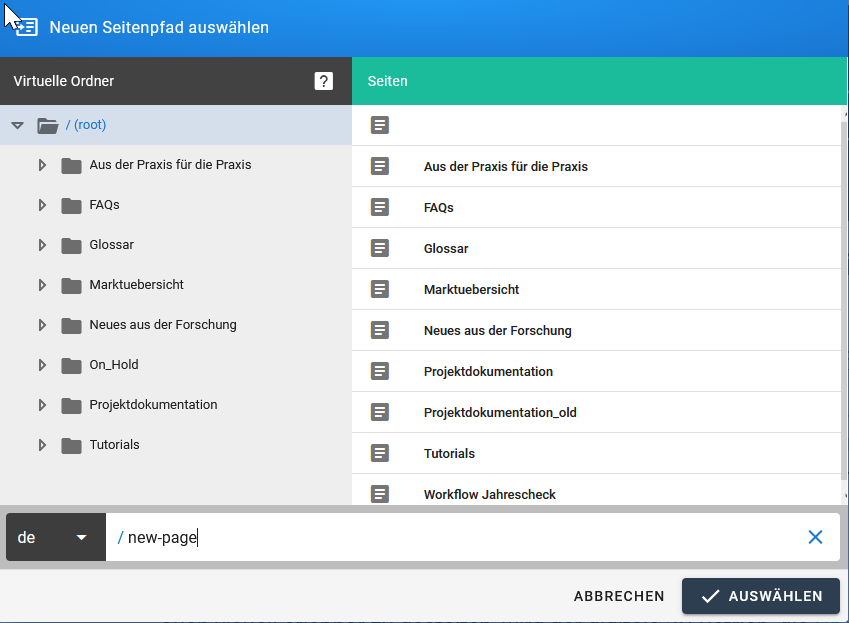This screenshot has width=849, height=623.
Task: Expand the Aus der Praxis folder
Action: [x=42, y=165]
